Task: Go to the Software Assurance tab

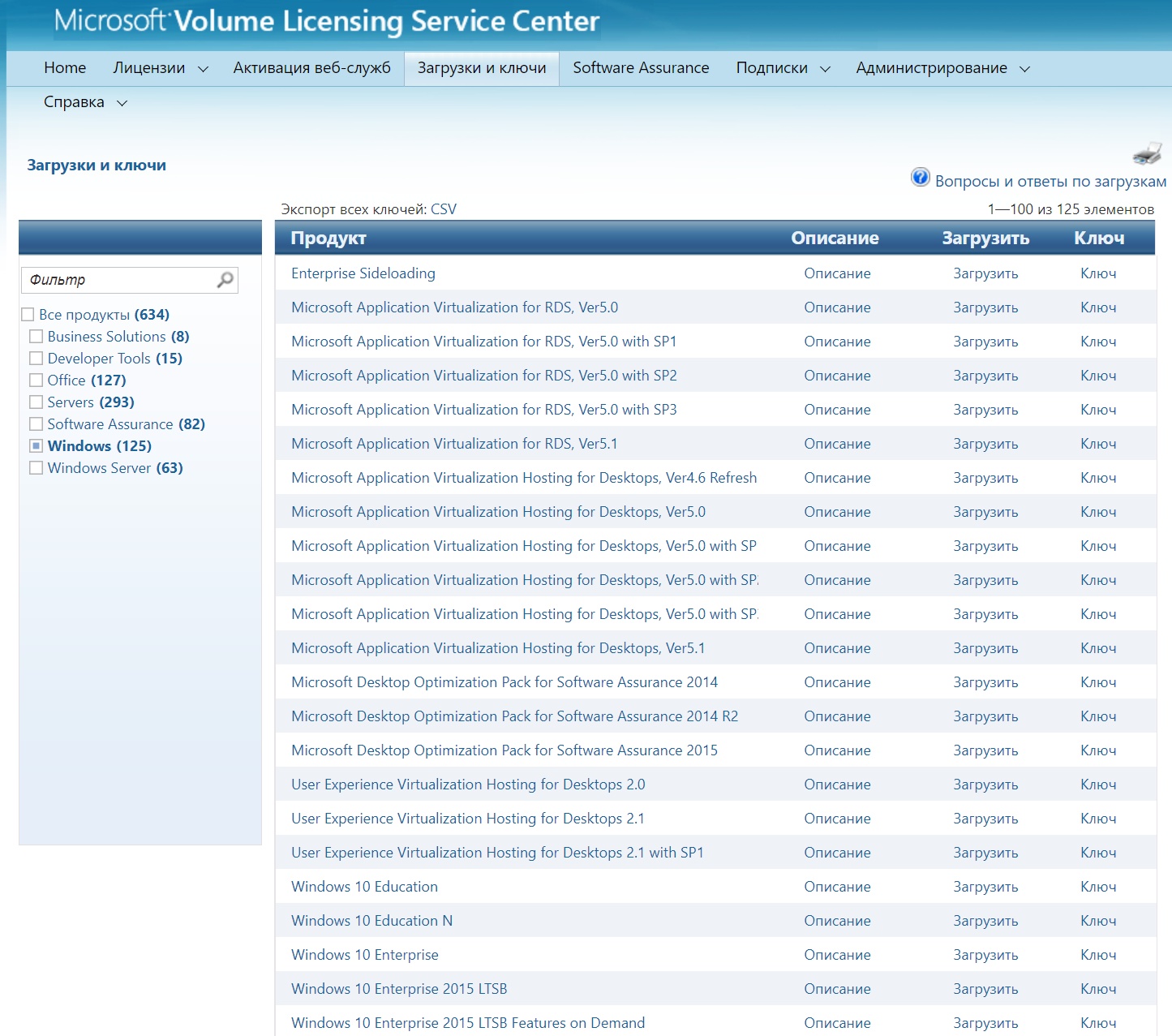Action: coord(641,68)
